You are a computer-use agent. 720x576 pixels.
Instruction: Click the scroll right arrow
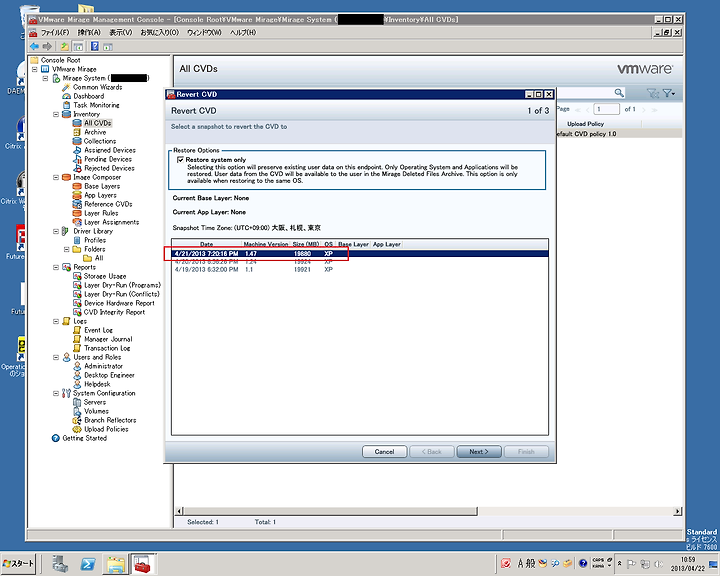pos(678,511)
